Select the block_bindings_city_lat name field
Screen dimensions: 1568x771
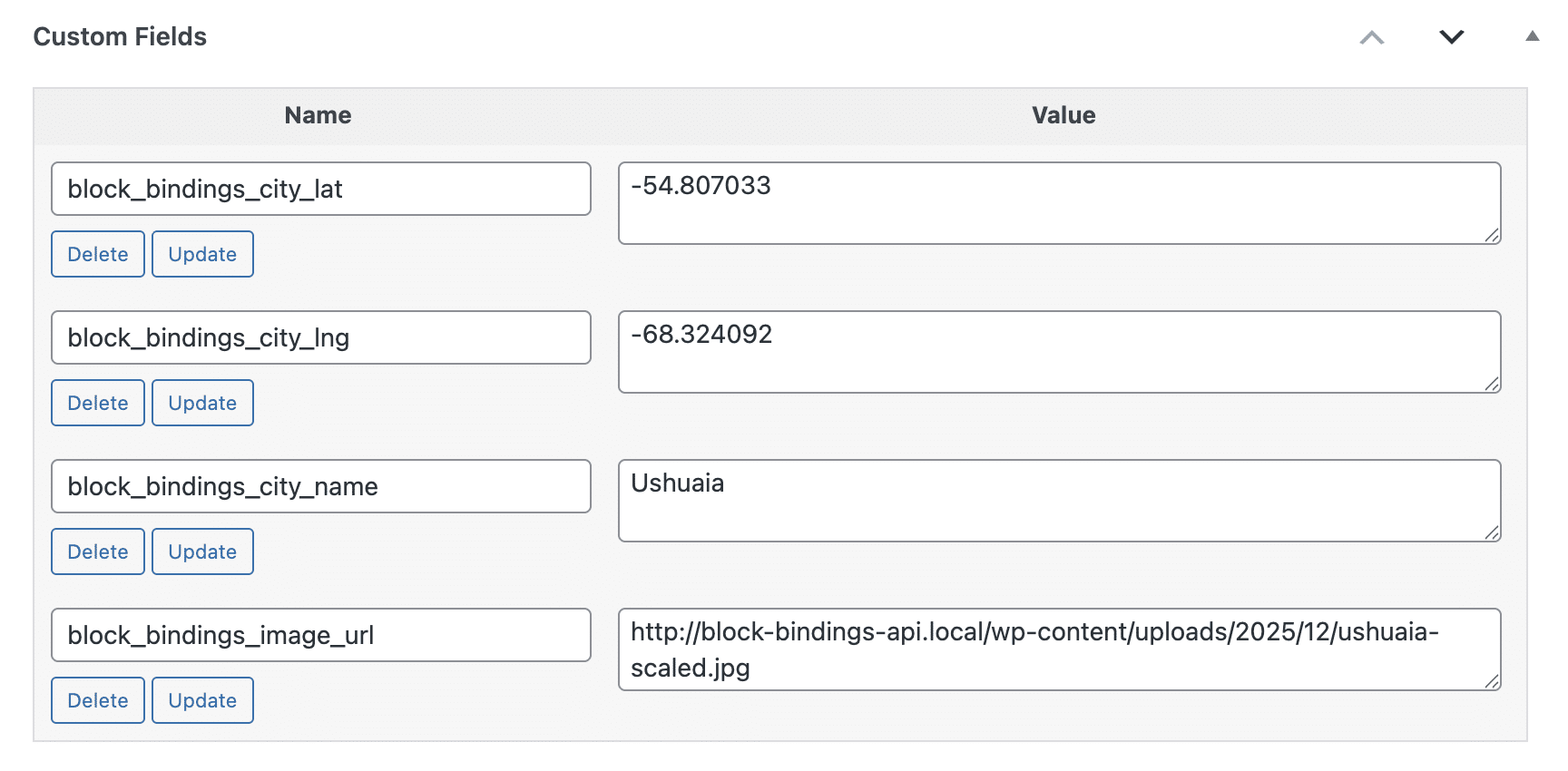point(321,189)
